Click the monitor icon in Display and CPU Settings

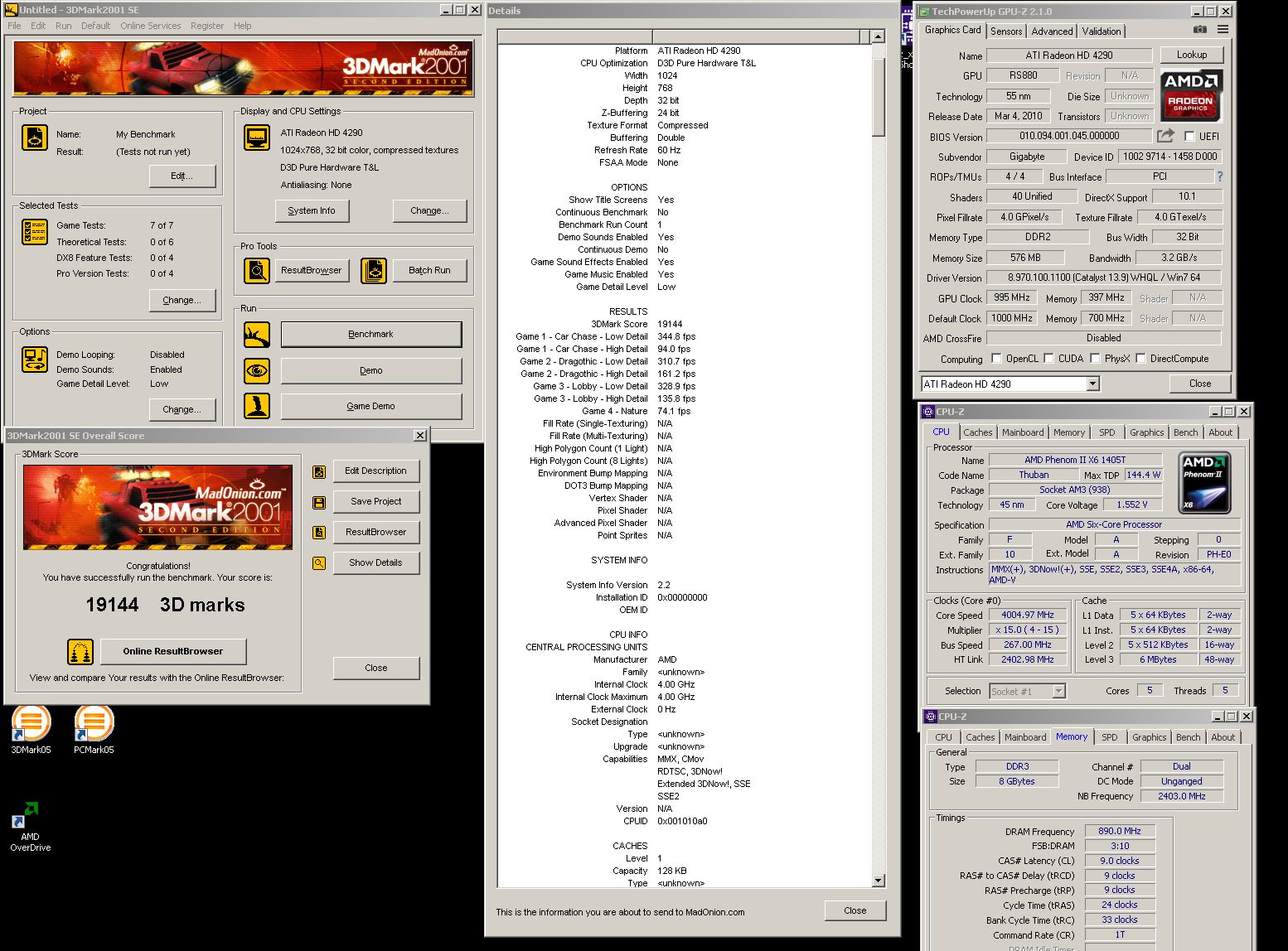pyautogui.click(x=257, y=138)
